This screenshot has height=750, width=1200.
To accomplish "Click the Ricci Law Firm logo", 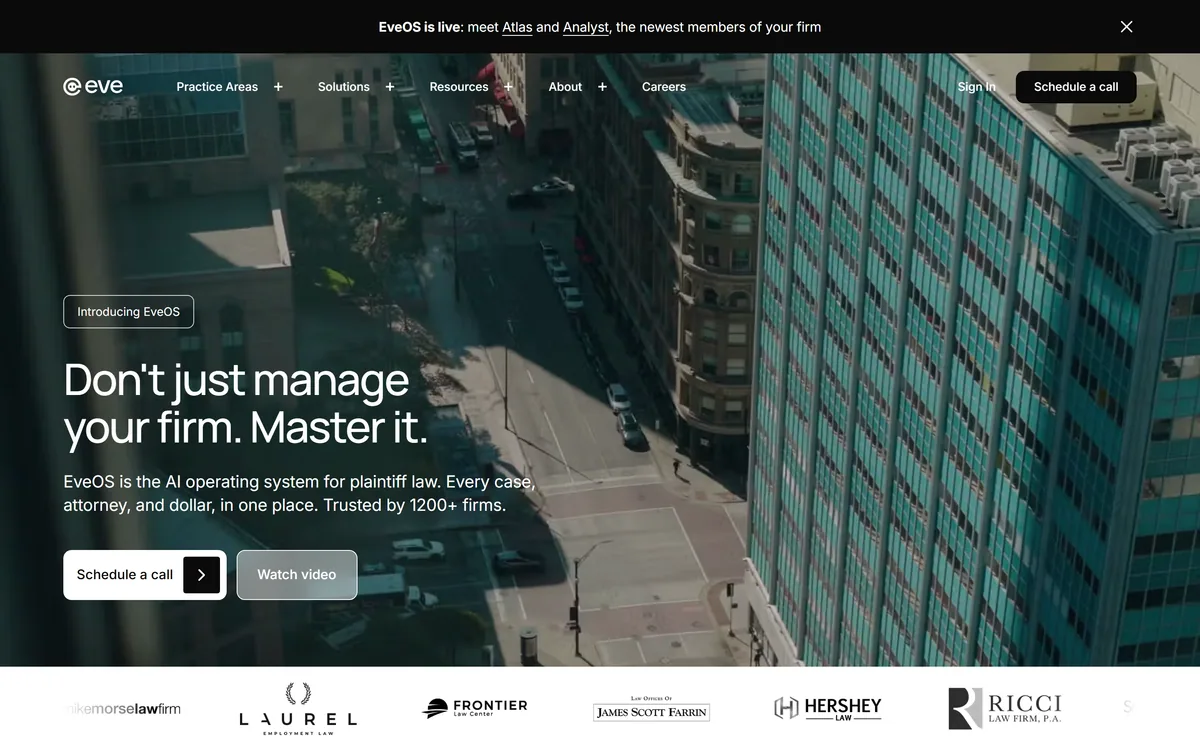I will (x=1005, y=708).
